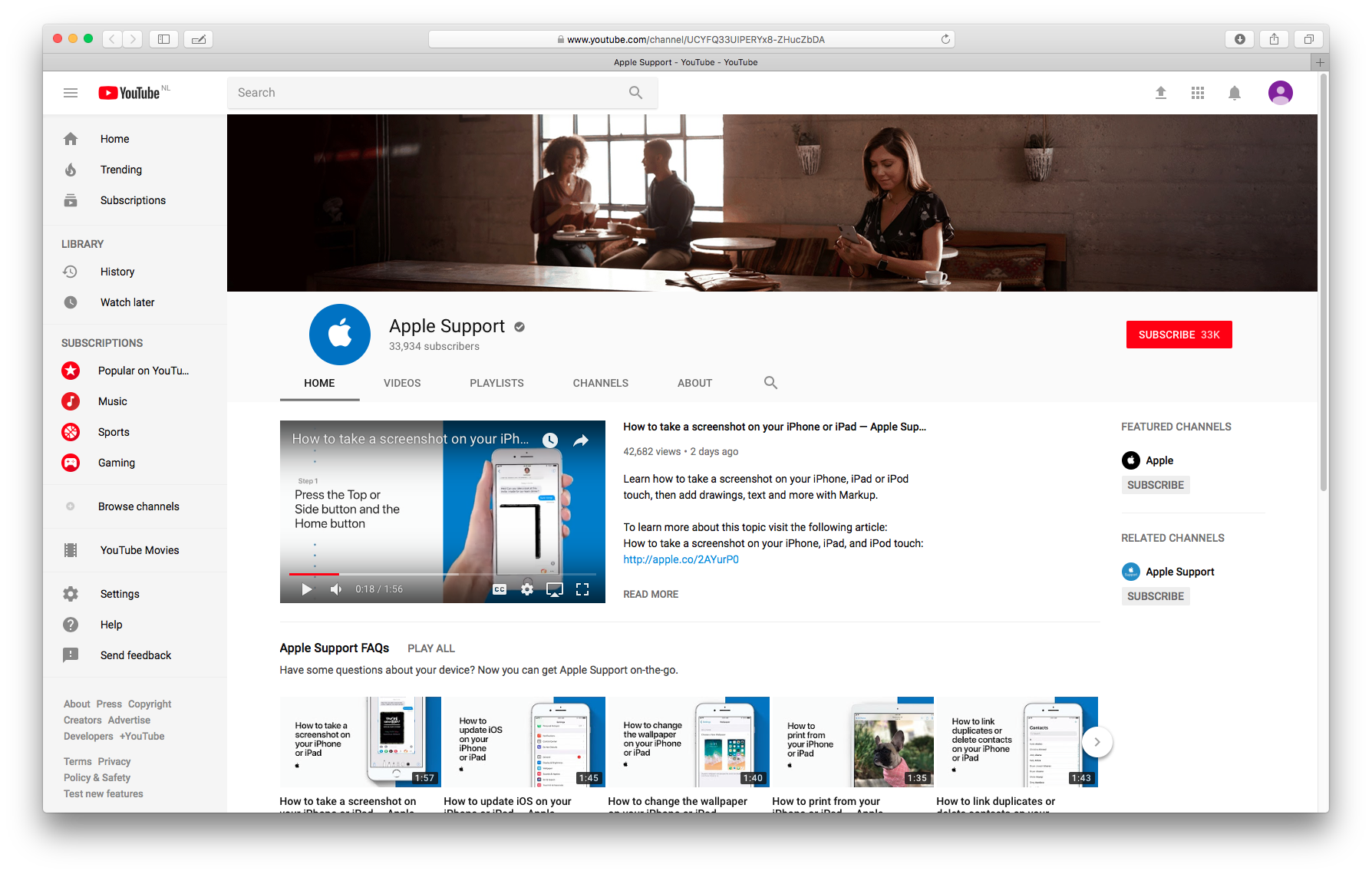Go to Home in sidebar
Viewport: 1372px width, 874px height.
tap(135, 139)
